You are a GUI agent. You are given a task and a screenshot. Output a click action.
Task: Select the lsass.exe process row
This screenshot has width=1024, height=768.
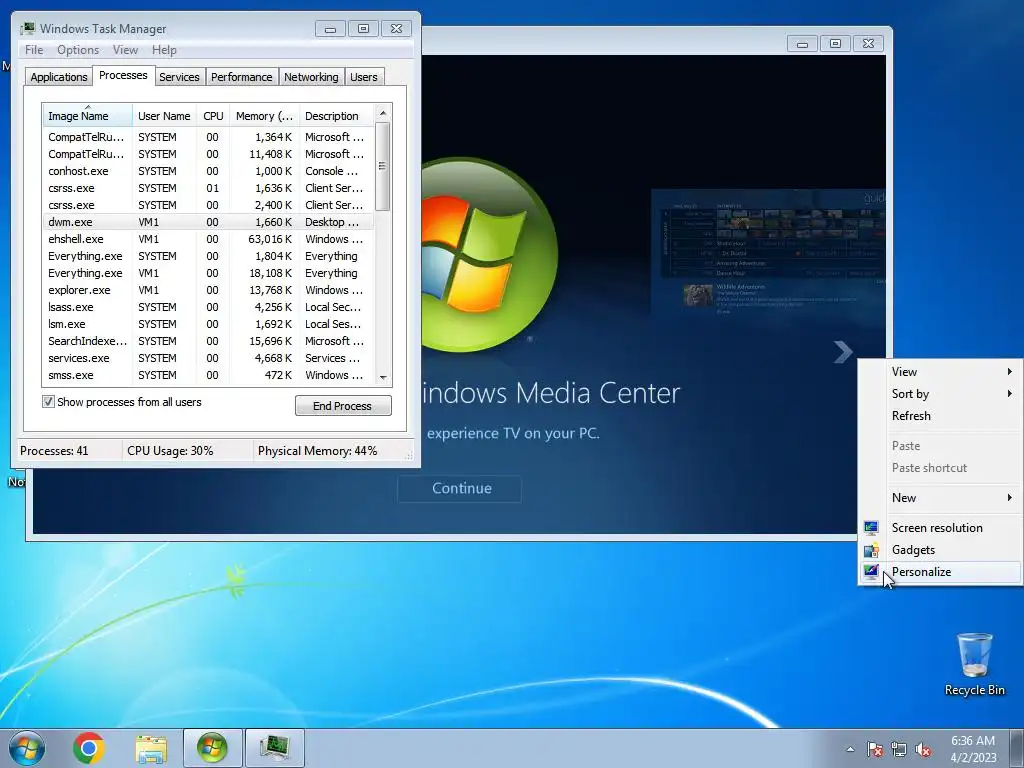[208, 307]
